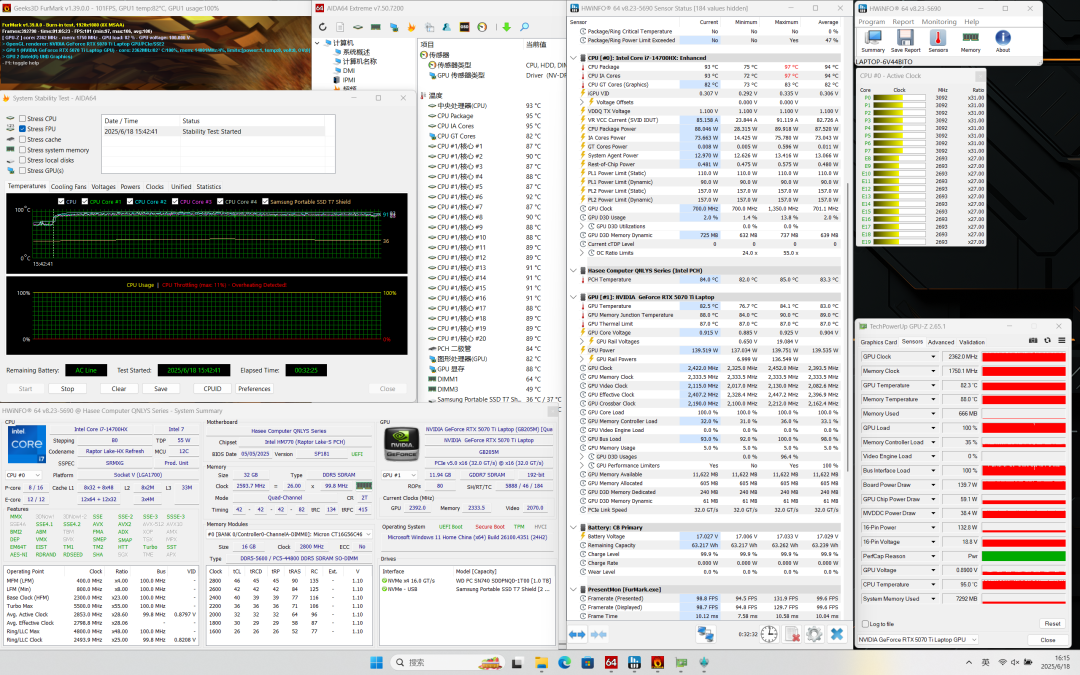Check Stress system memory option

[x=23, y=149]
